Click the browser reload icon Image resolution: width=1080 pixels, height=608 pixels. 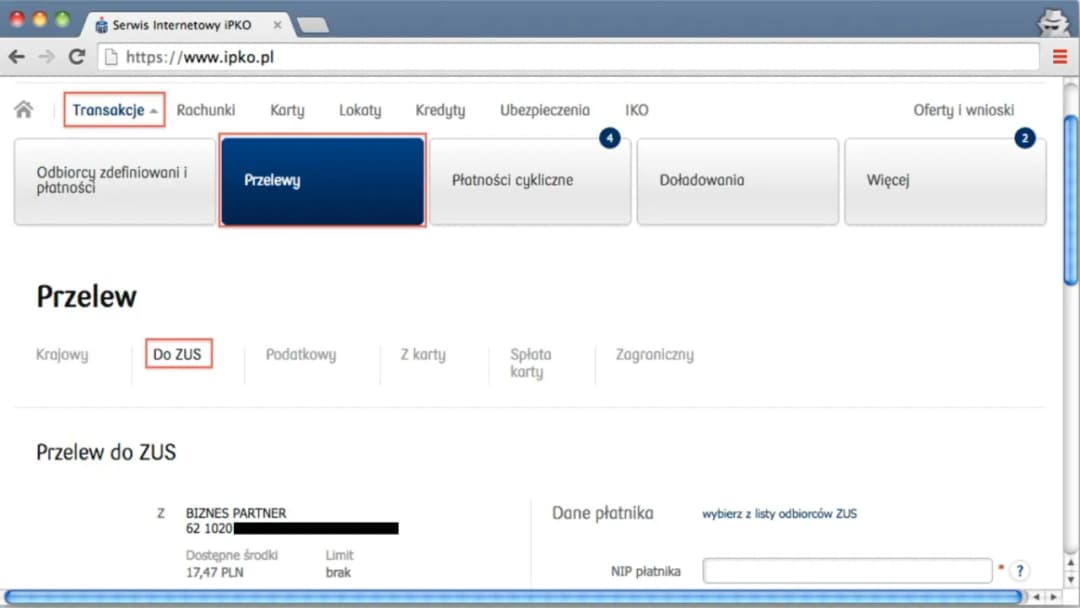(x=76, y=57)
